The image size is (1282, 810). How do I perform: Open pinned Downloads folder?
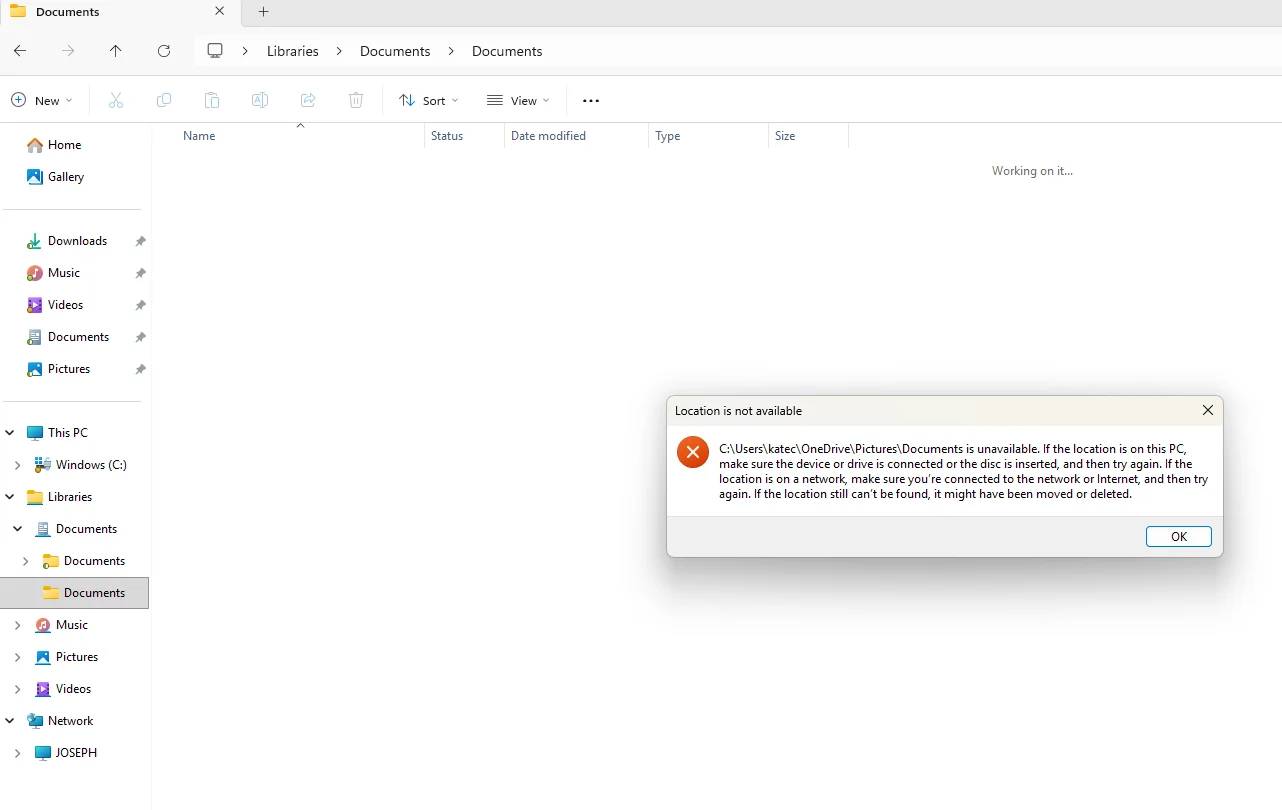click(77, 241)
